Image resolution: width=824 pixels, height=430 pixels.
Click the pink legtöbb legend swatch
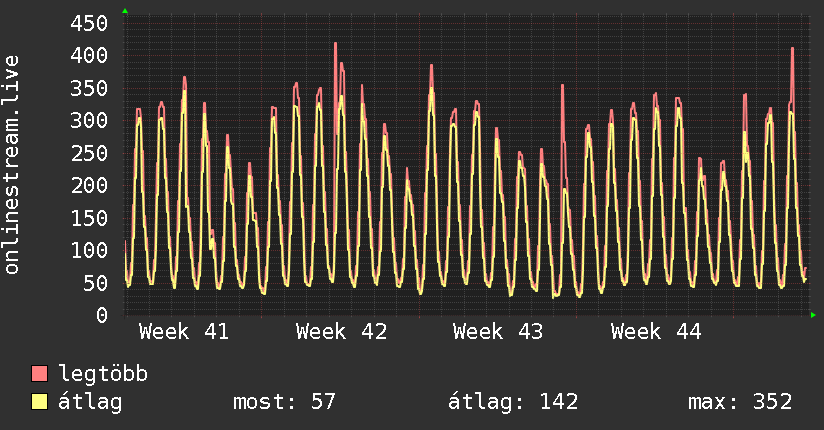tap(39, 374)
